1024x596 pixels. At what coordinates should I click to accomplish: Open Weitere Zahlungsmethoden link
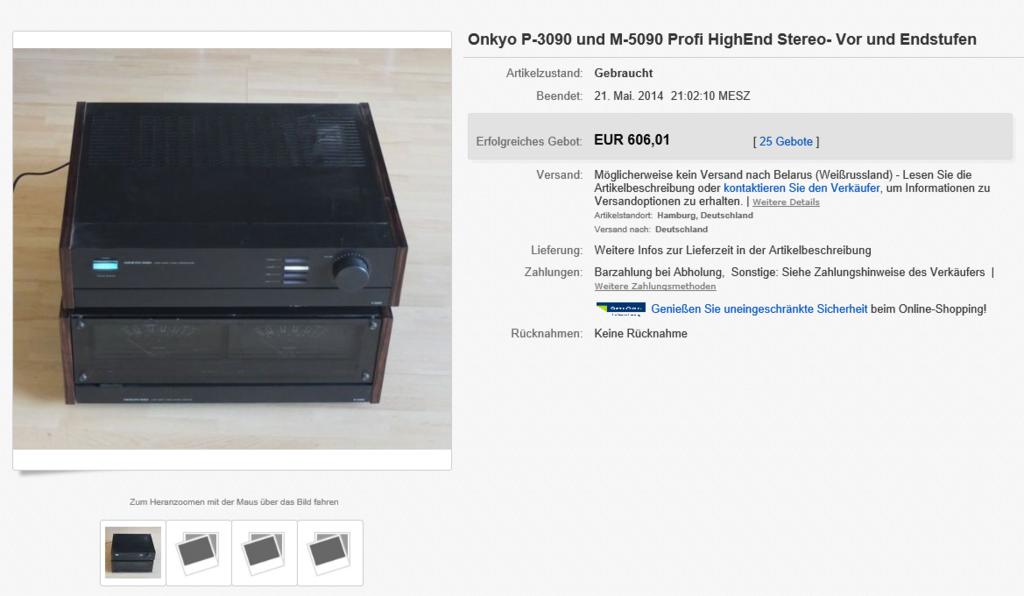click(655, 287)
